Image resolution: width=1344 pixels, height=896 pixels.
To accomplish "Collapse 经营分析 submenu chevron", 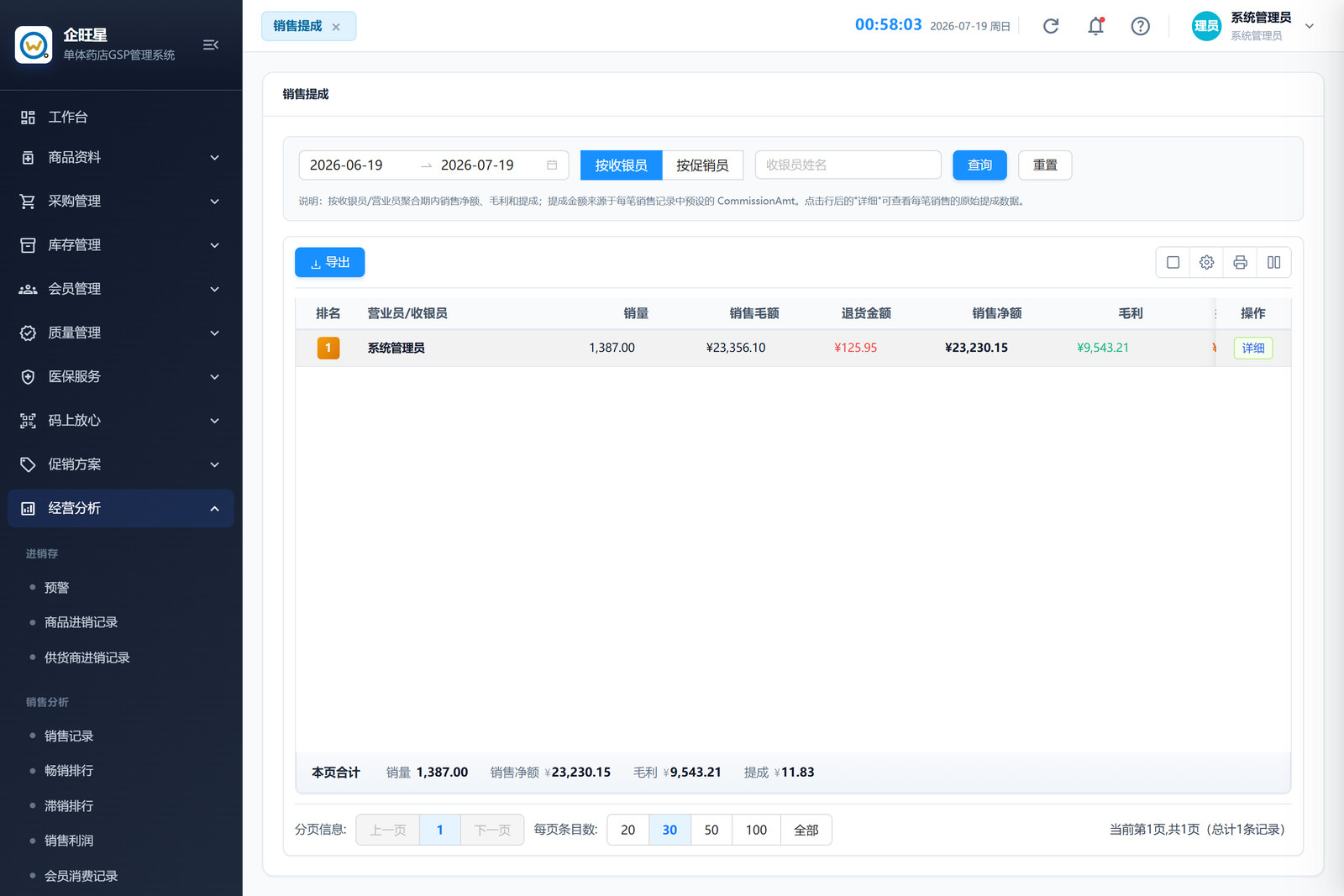I will coord(214,509).
